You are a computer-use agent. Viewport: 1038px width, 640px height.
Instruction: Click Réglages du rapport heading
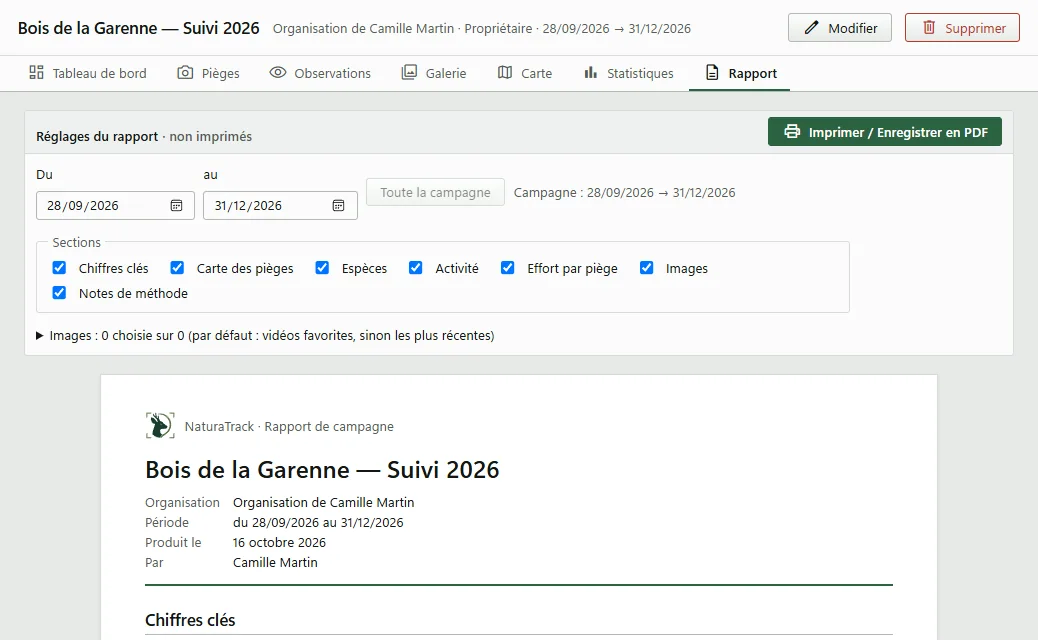click(x=97, y=136)
